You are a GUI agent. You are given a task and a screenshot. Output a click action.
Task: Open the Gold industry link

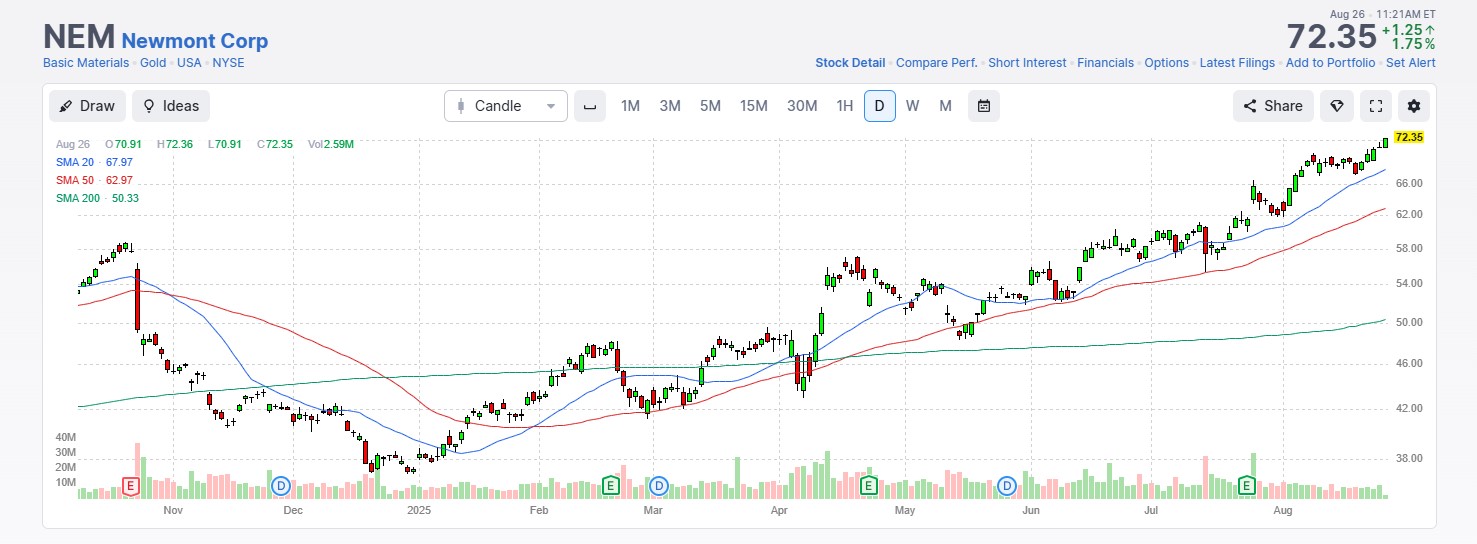coord(153,63)
